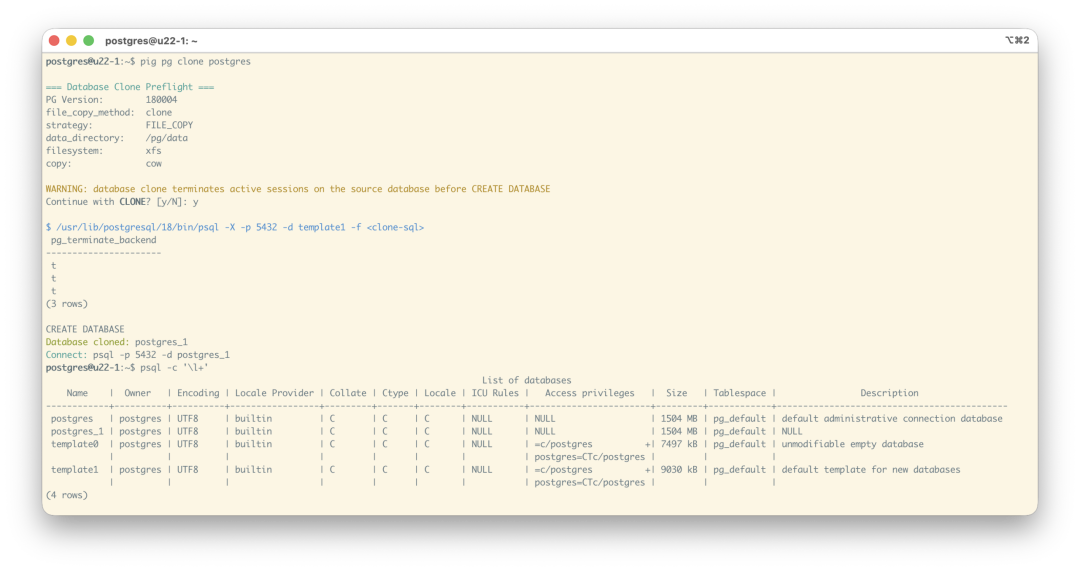
Task: Click the 'Continue with CLONE? [y/N]' prompt
Action: click(113, 202)
